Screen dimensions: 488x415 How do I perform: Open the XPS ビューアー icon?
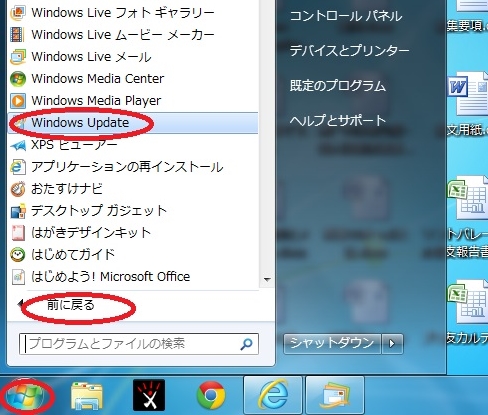(x=18, y=145)
